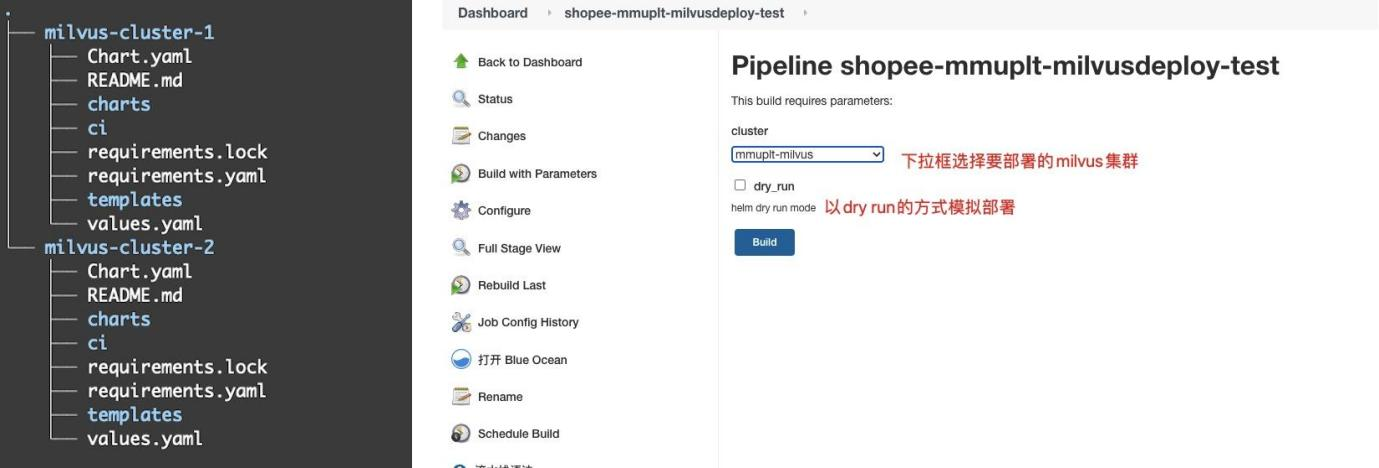1379x468 pixels.
Task: Click the Pipeline shopee-mmuplt-milvusdeploy-test heading
Action: pyautogui.click(x=1005, y=67)
